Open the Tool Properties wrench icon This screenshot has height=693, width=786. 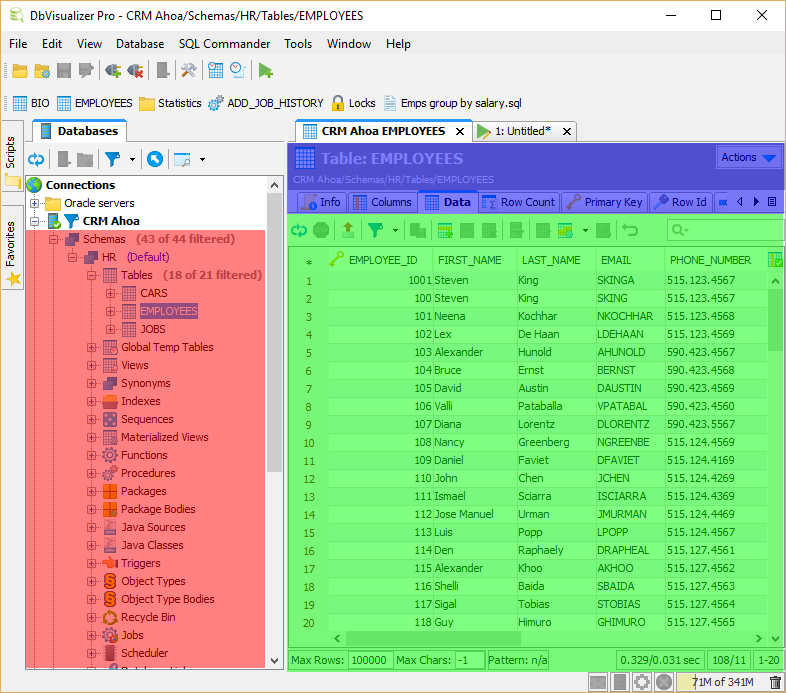(x=188, y=70)
